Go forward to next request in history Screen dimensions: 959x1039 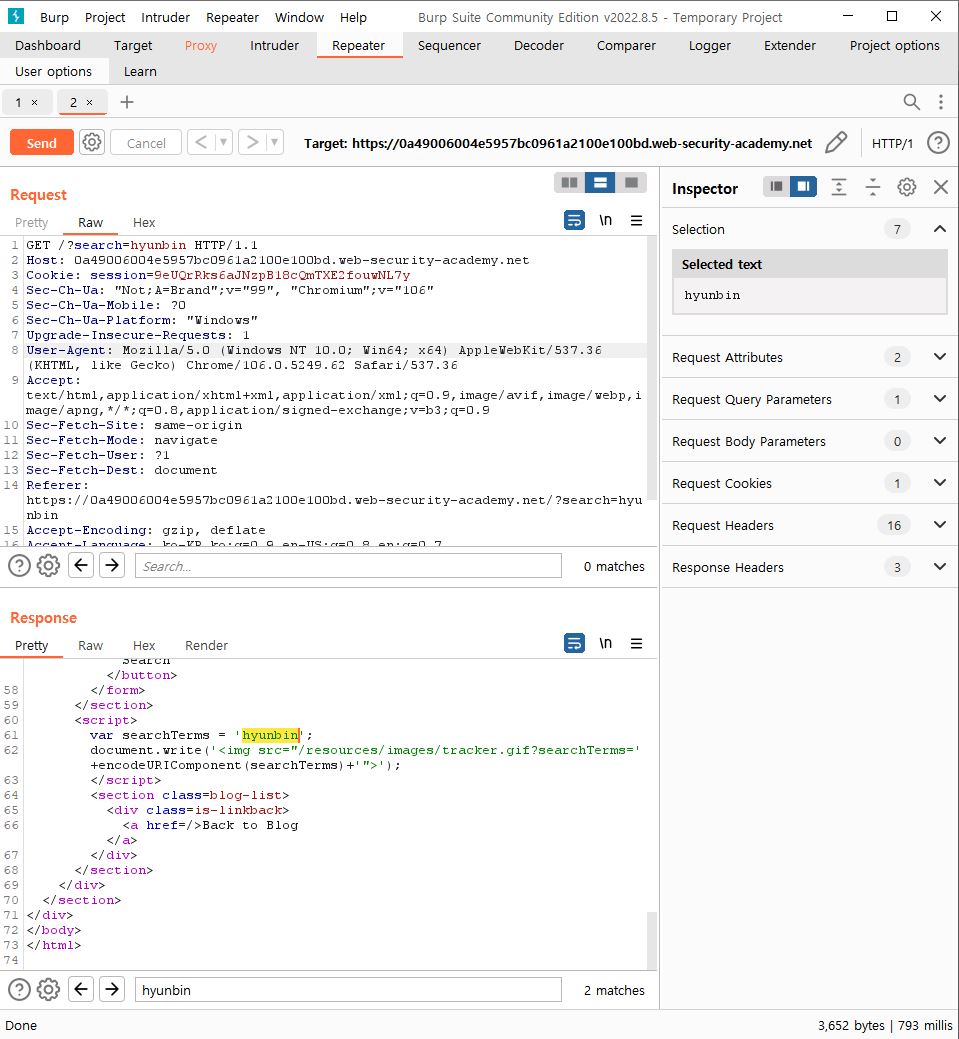tap(253, 142)
